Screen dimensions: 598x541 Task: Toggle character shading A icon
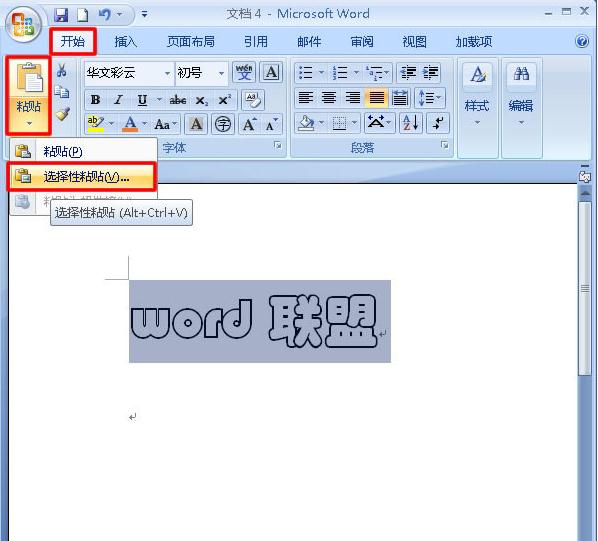point(196,124)
